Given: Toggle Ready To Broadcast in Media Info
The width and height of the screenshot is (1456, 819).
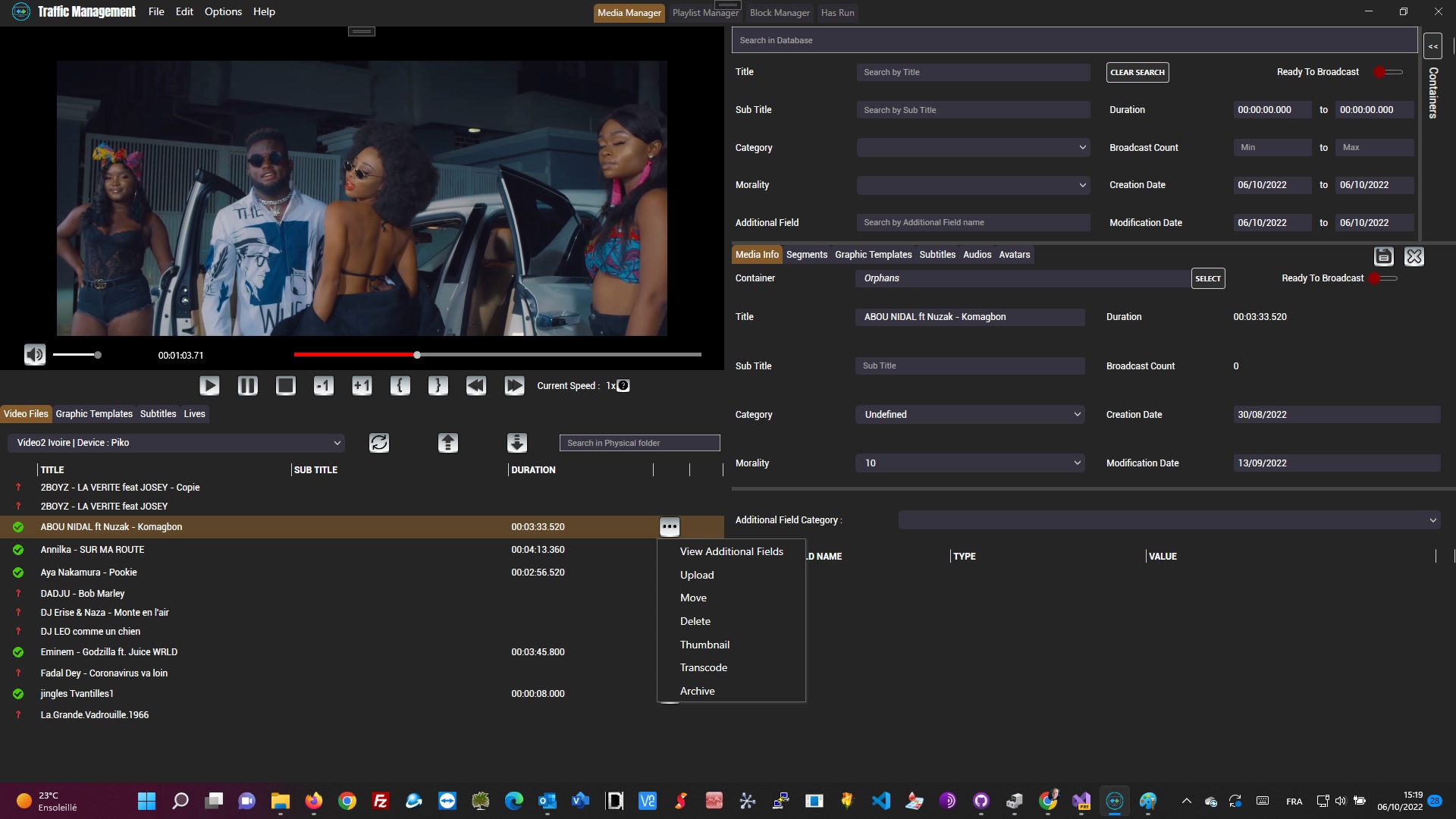Looking at the screenshot, I should [x=1383, y=278].
